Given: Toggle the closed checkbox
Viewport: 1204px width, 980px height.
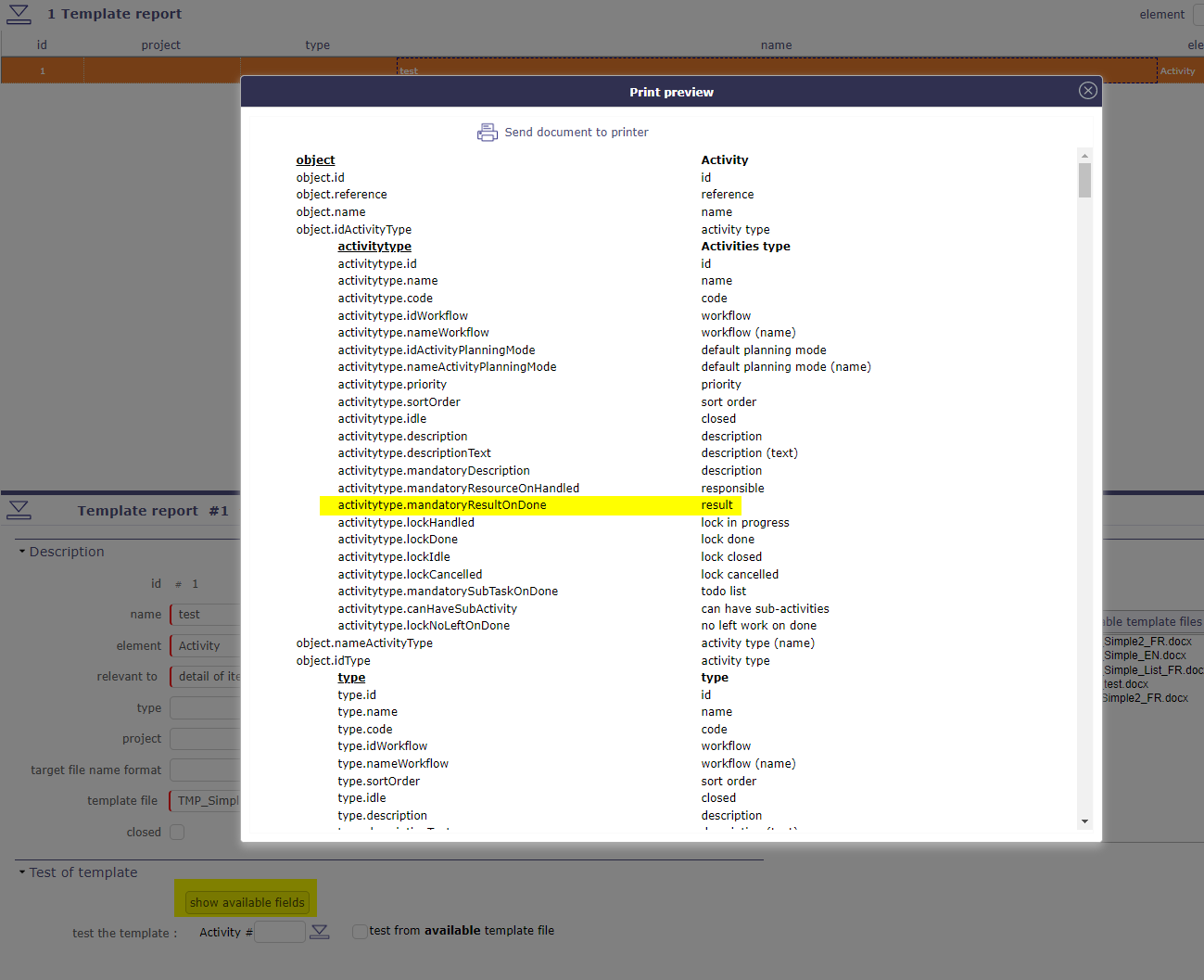Looking at the screenshot, I should pyautogui.click(x=177, y=833).
